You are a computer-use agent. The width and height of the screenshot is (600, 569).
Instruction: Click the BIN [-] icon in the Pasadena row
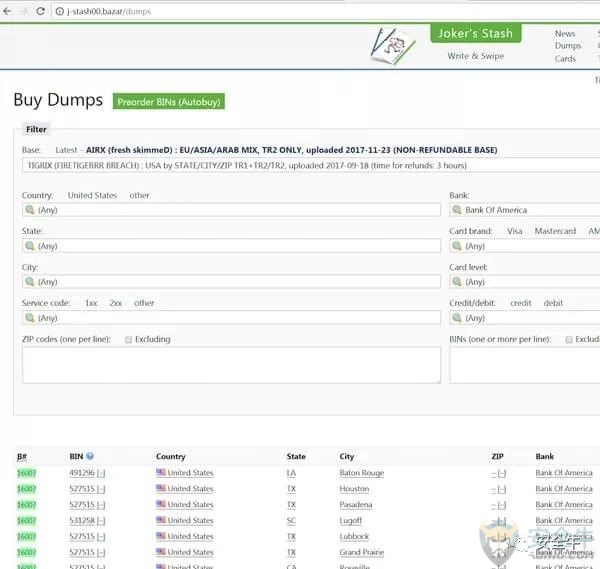tap(101, 505)
